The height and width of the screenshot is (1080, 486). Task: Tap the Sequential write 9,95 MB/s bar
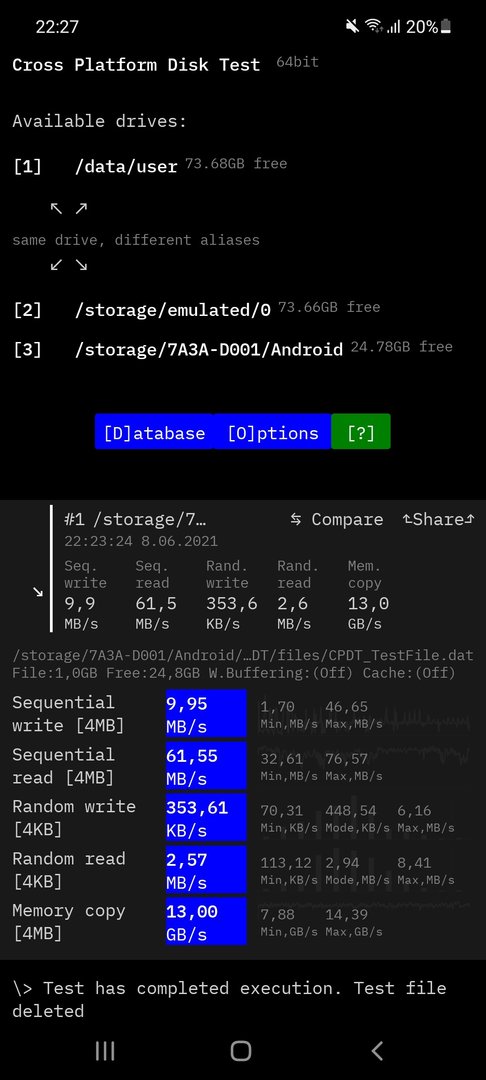click(206, 714)
